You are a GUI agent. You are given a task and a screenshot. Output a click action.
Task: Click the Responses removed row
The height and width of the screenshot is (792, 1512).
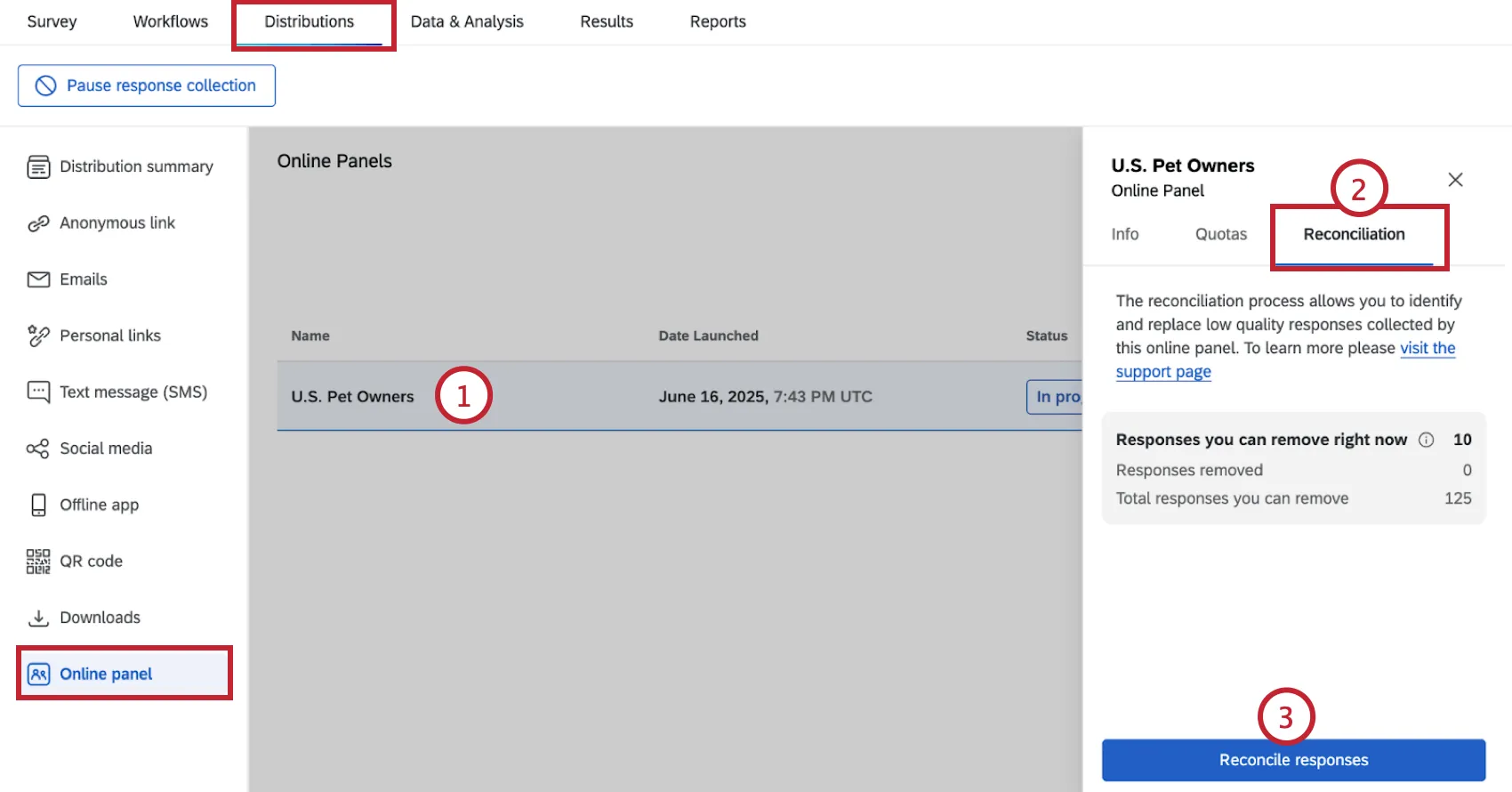click(x=1293, y=470)
